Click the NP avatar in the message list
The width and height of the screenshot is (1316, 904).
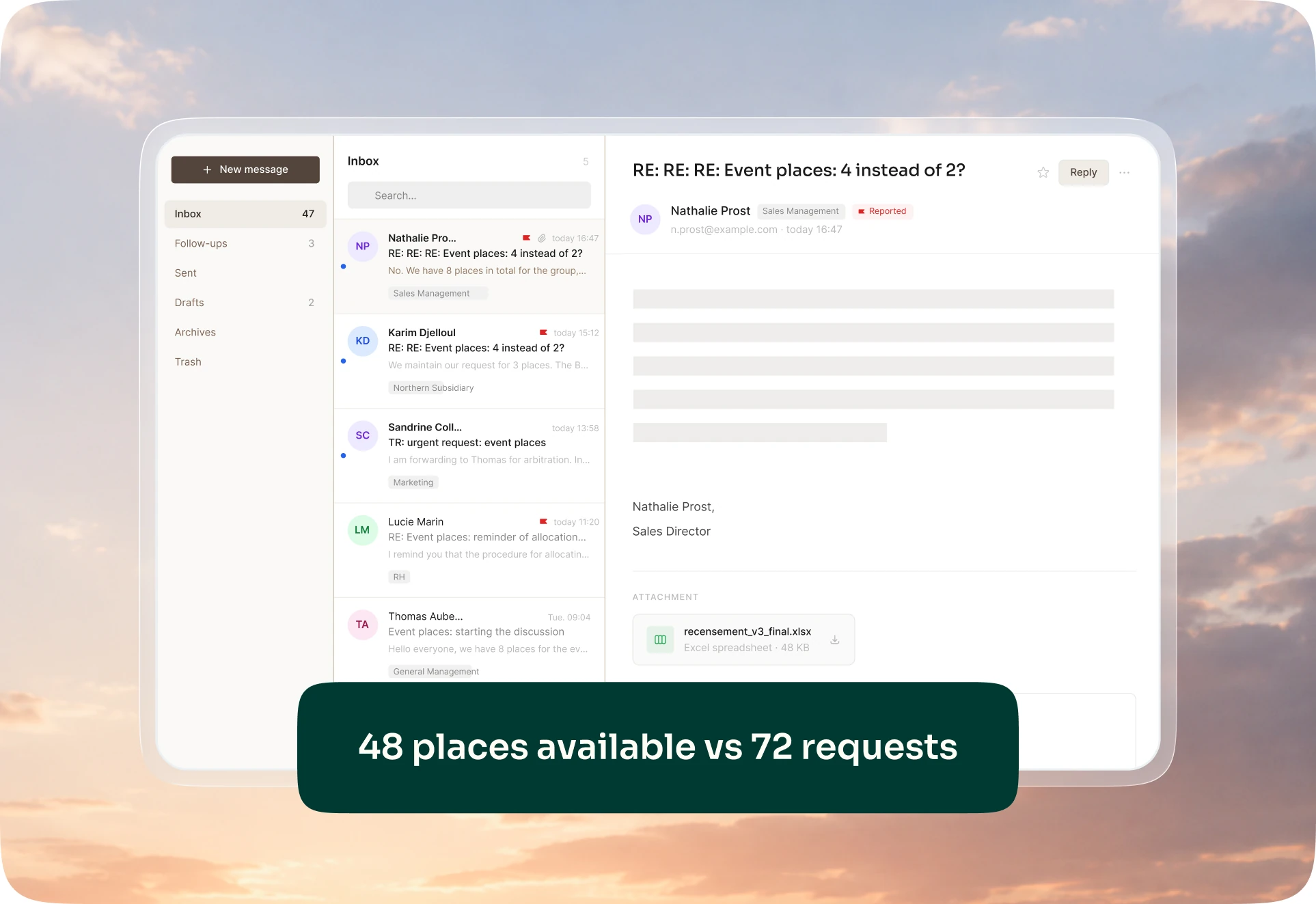[363, 246]
